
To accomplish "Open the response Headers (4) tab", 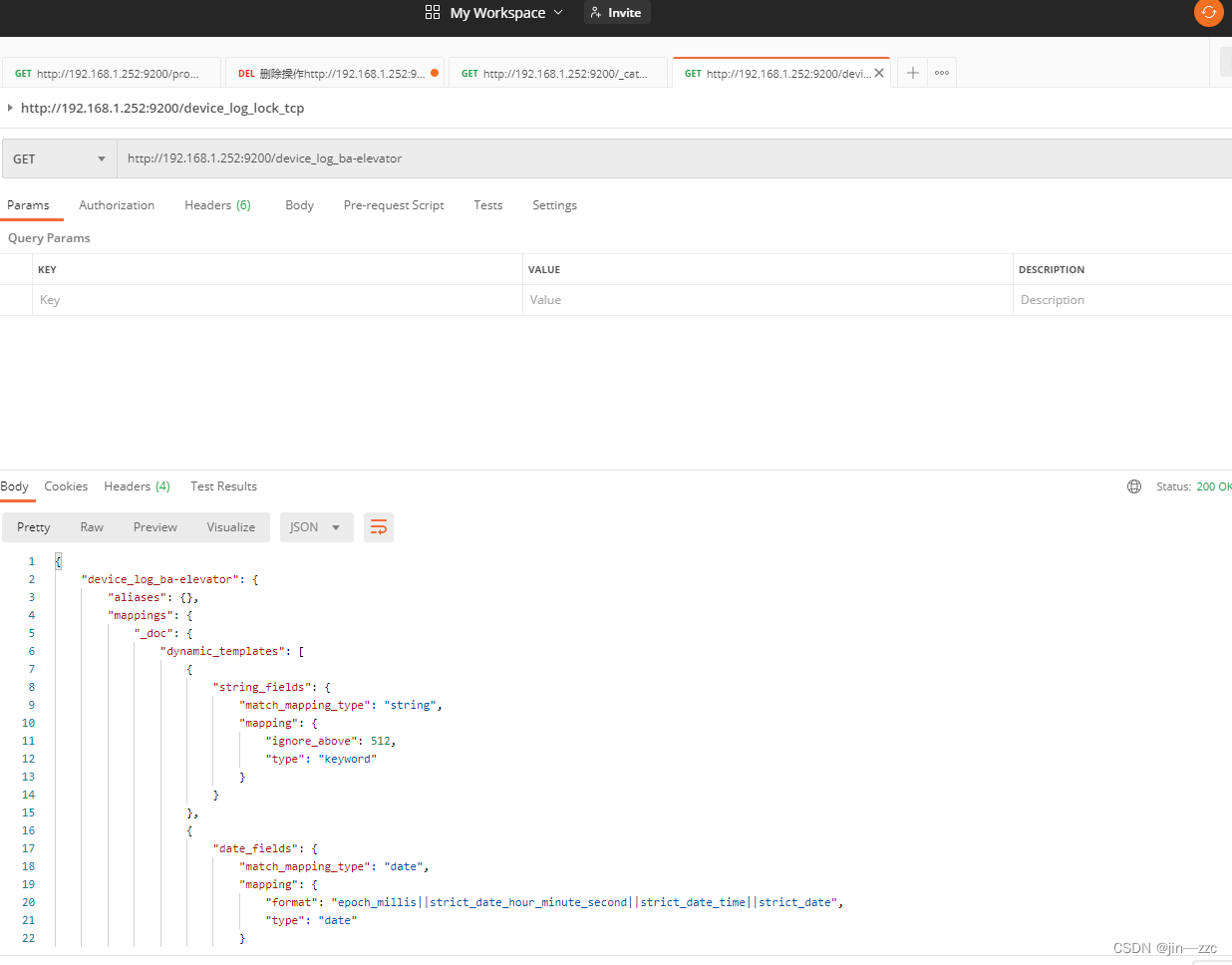I will tap(137, 486).
